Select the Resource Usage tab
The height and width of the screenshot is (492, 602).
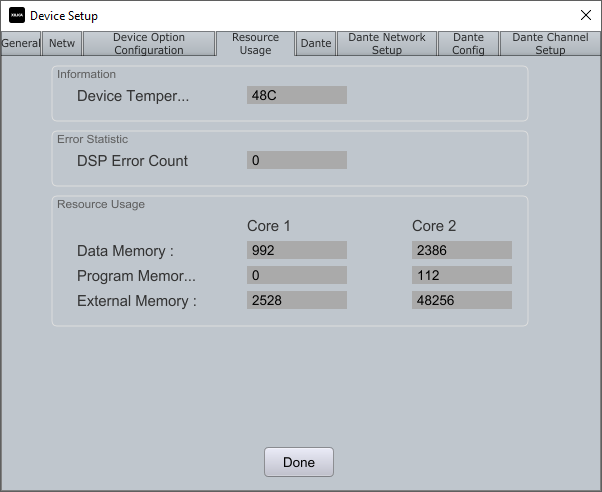point(255,43)
